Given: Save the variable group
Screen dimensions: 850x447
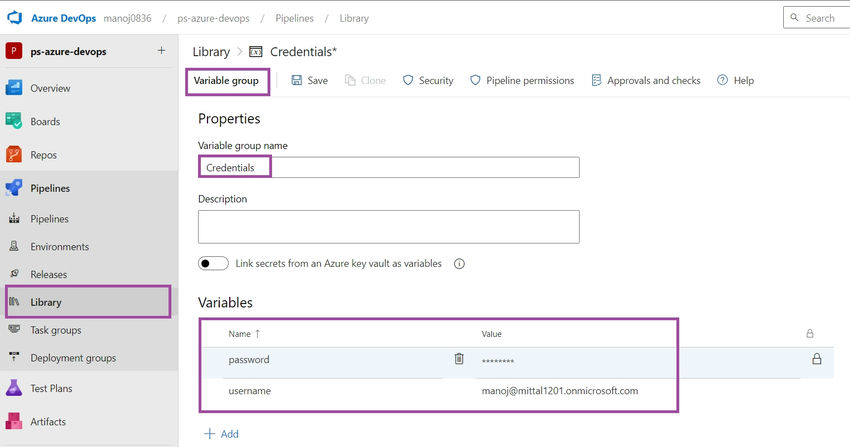Looking at the screenshot, I should [310, 81].
